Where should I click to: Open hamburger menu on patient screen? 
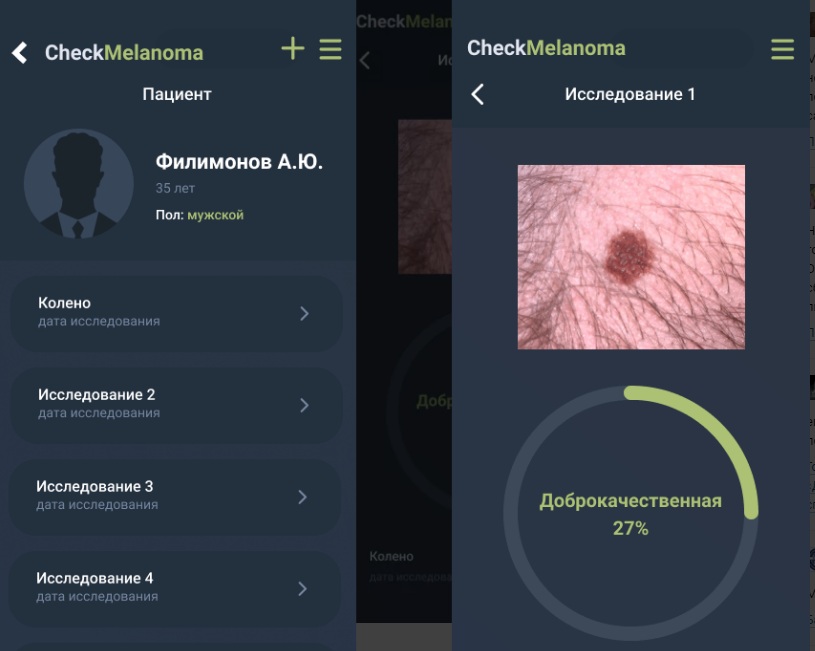coord(330,49)
